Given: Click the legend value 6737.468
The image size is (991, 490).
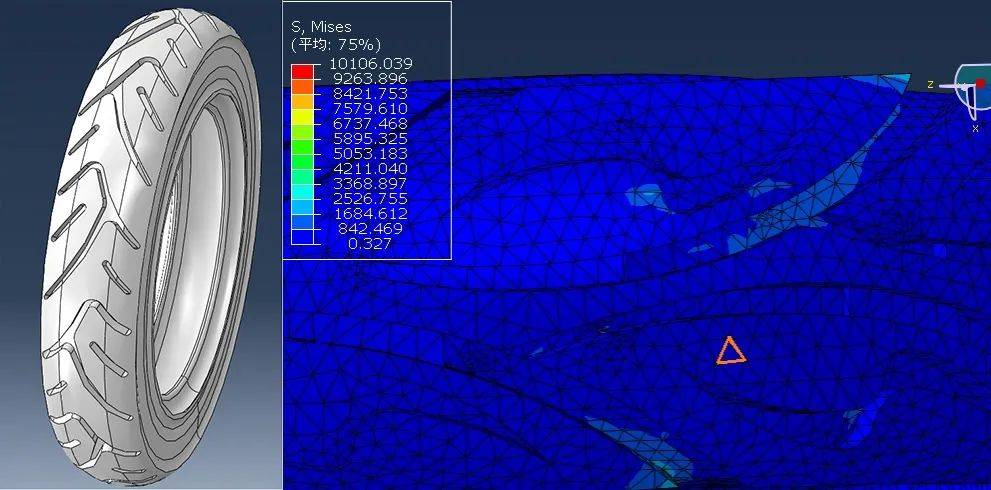Looking at the screenshot, I should click(x=371, y=124).
